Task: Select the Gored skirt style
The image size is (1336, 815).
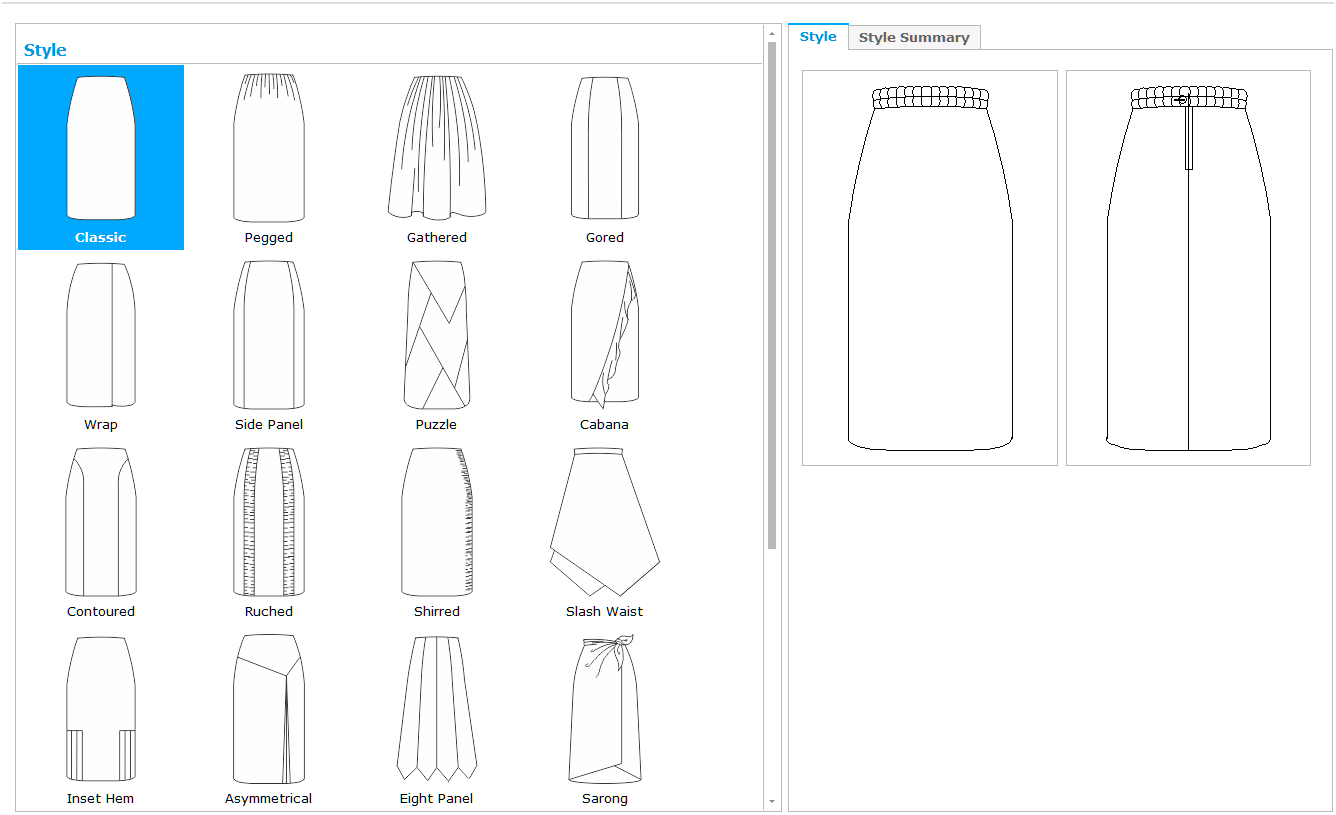Action: (605, 157)
